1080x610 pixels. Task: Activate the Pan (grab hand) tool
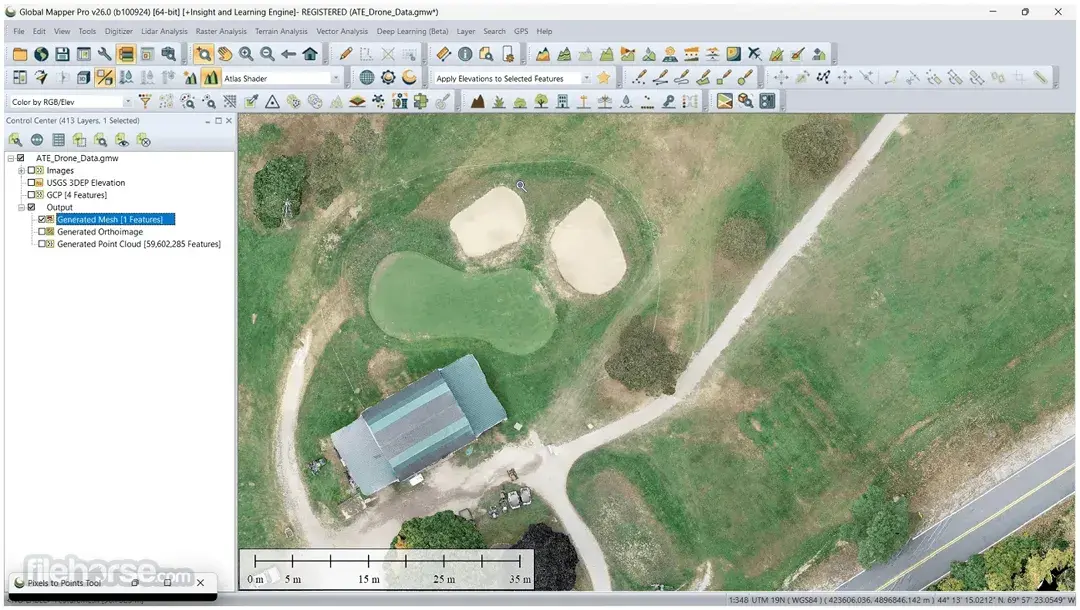(226, 54)
